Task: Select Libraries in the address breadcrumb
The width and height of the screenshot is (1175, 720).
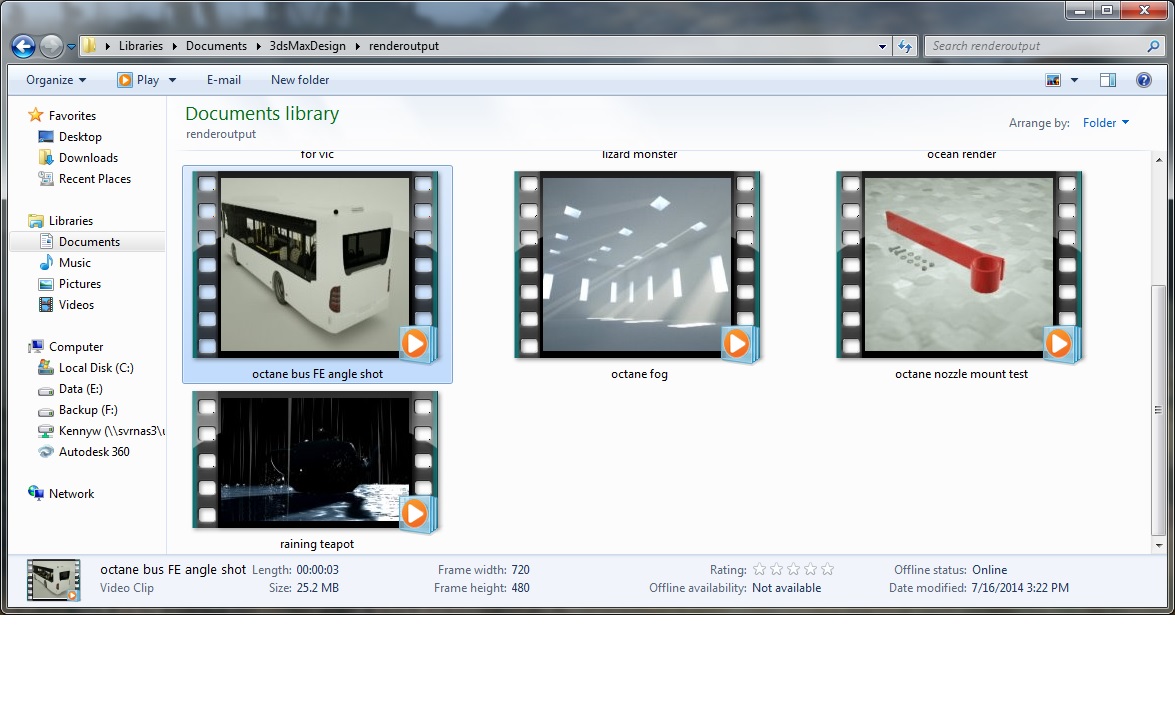Action: pyautogui.click(x=140, y=46)
